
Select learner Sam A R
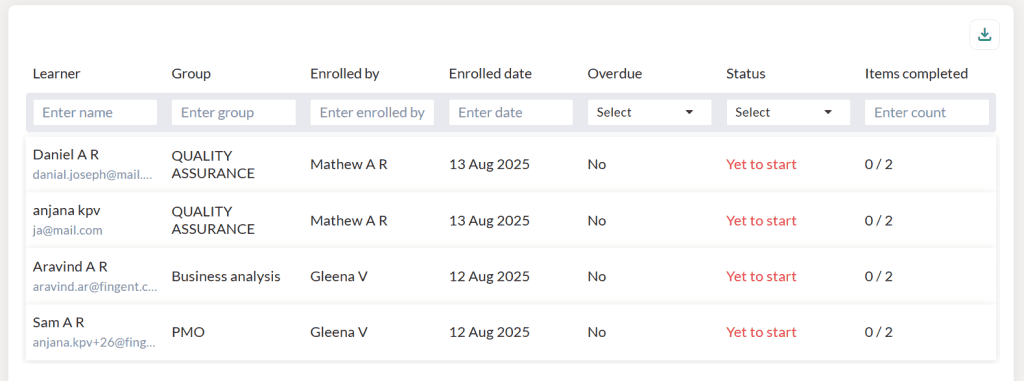coord(59,323)
